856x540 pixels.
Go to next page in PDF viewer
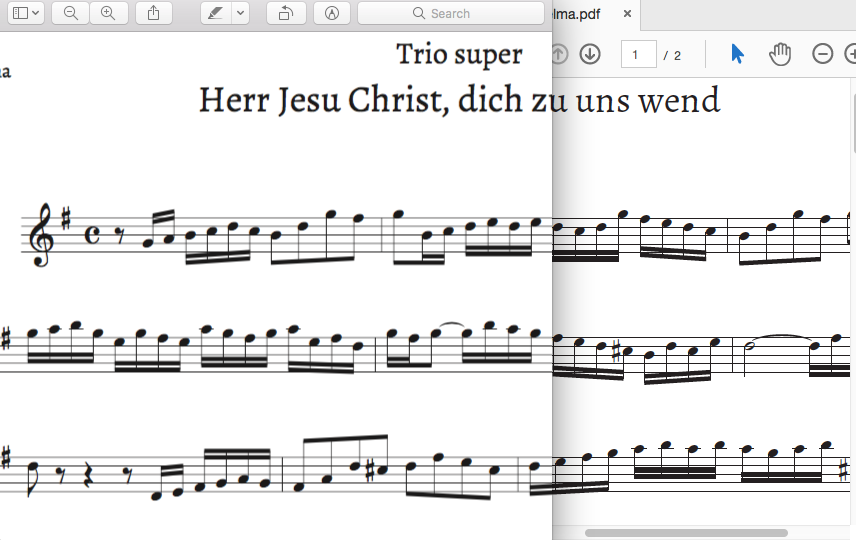[x=590, y=54]
